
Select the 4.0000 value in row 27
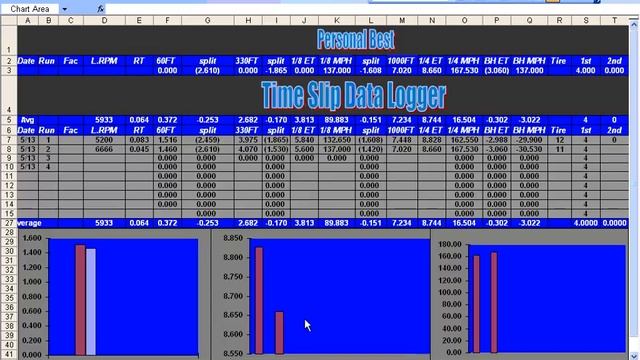(x=585, y=223)
